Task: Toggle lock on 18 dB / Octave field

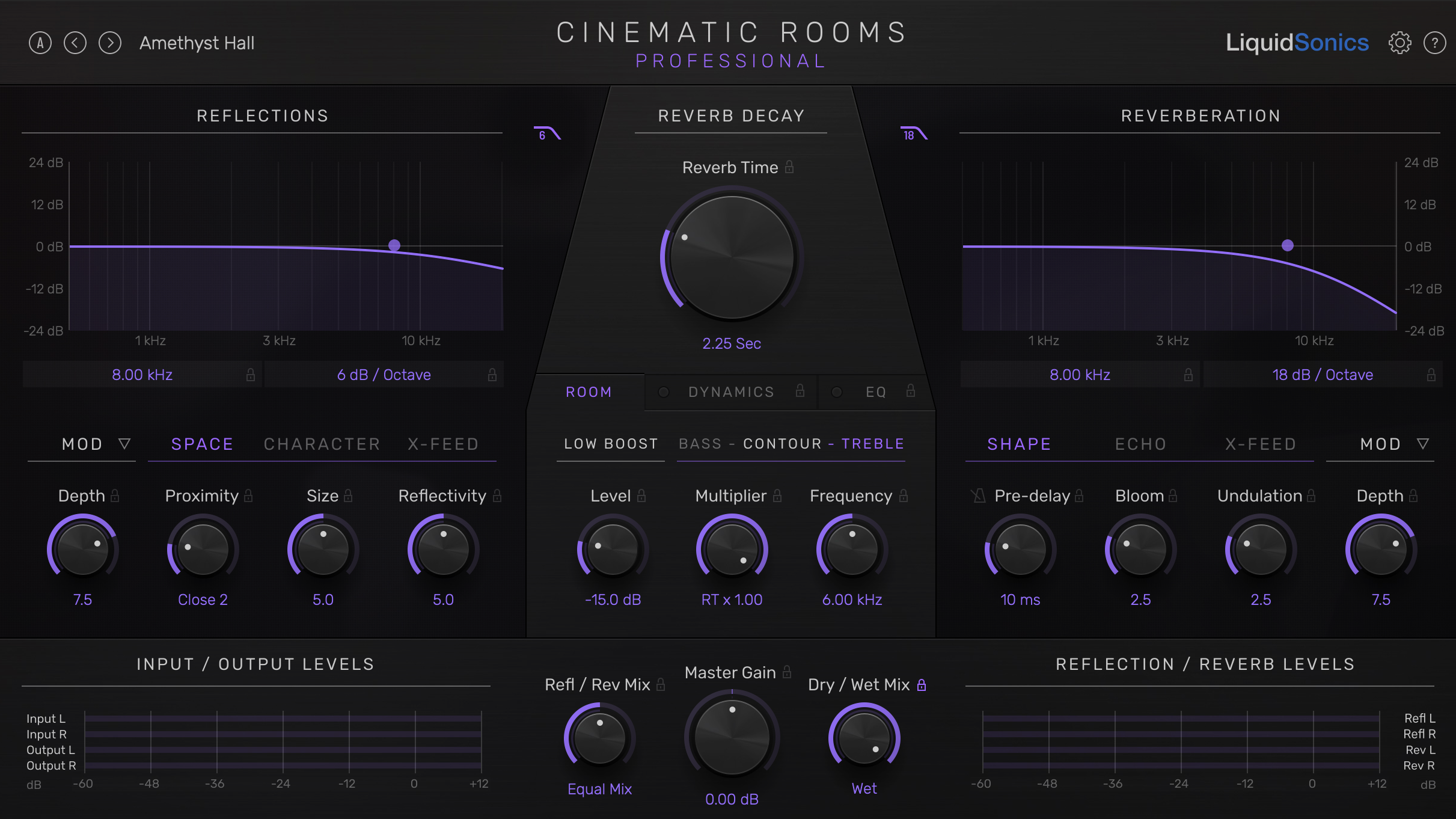Action: pos(1431,375)
